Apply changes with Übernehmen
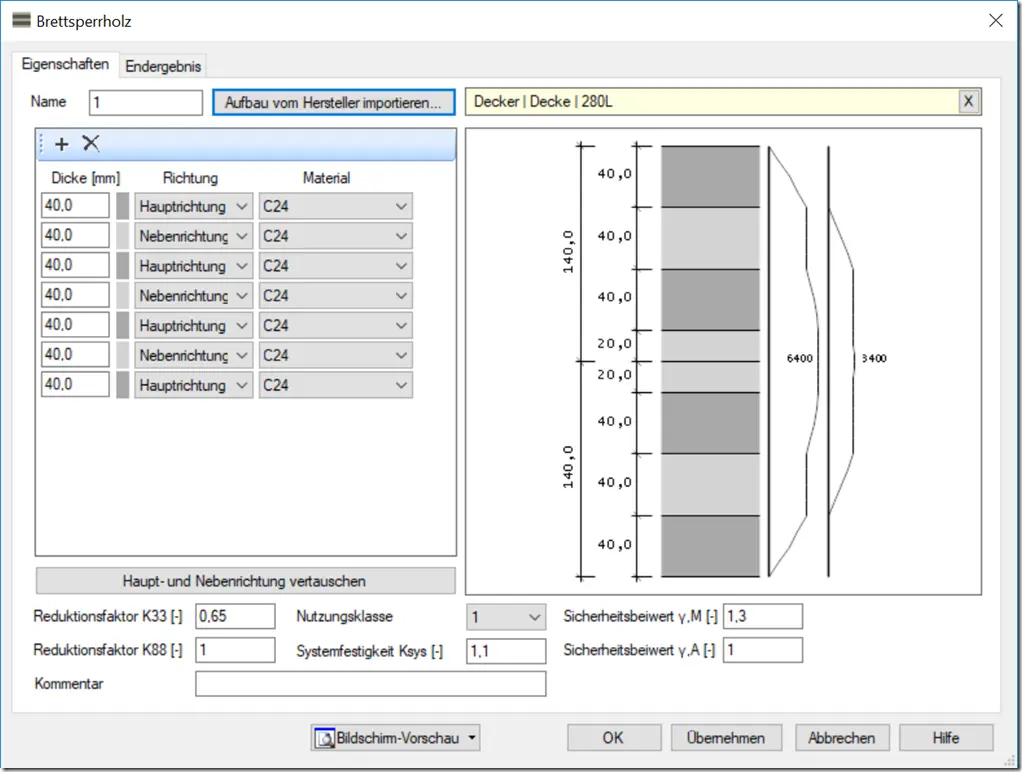Image resolution: width=1022 pixels, height=772 pixels. point(726,738)
